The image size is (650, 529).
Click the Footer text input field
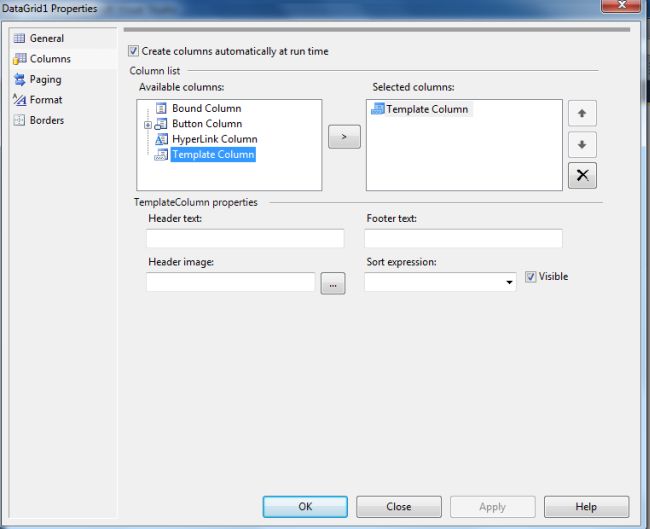463,238
